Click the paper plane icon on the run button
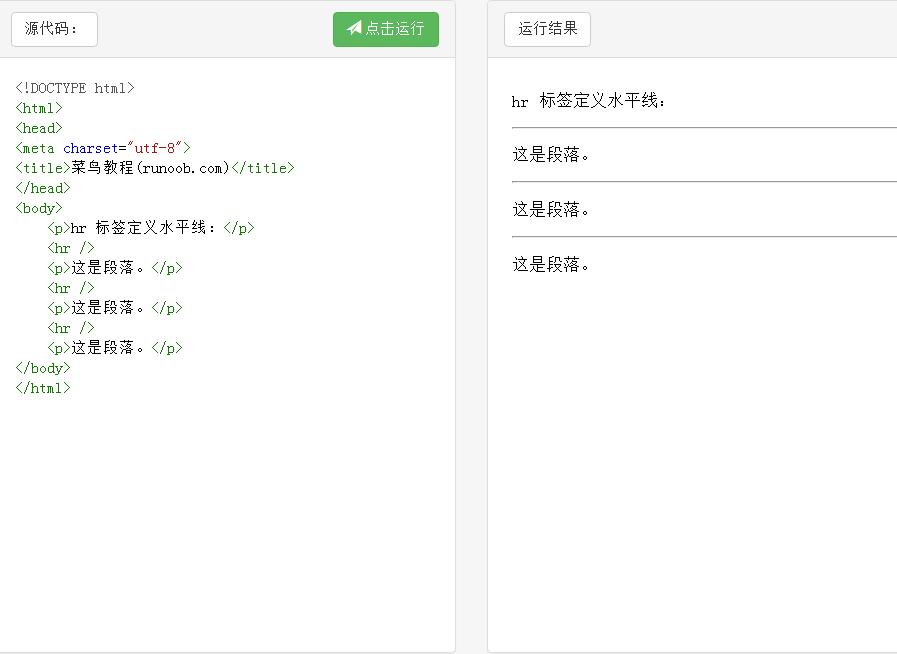The width and height of the screenshot is (897, 654). click(353, 29)
